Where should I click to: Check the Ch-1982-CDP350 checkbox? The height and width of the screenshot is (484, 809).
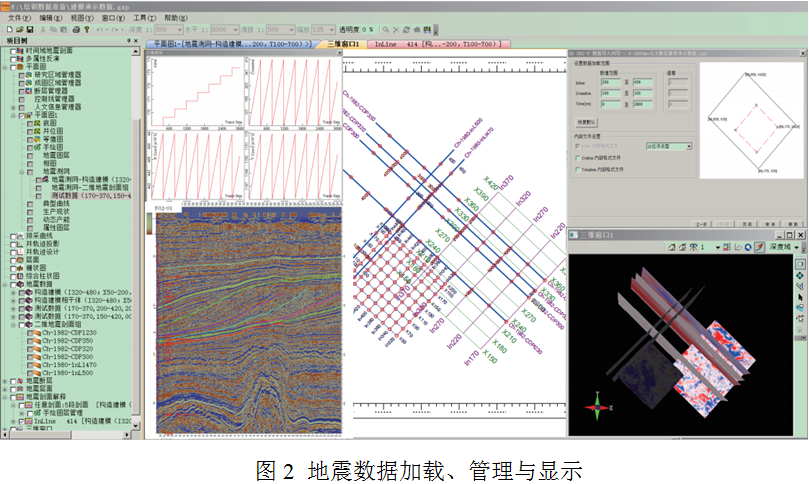pos(30,341)
